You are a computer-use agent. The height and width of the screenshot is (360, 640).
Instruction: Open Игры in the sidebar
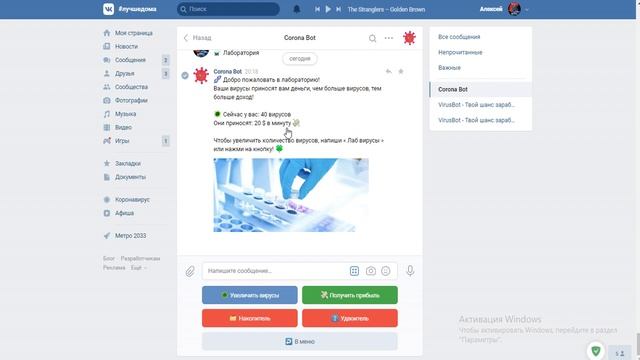click(x=122, y=141)
